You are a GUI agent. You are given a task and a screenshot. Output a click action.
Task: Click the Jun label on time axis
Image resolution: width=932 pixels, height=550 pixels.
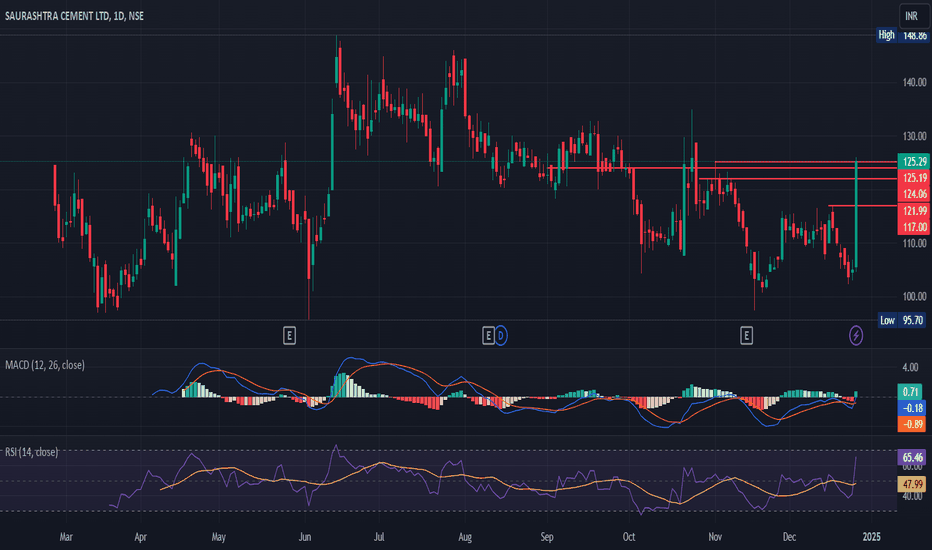click(x=304, y=537)
